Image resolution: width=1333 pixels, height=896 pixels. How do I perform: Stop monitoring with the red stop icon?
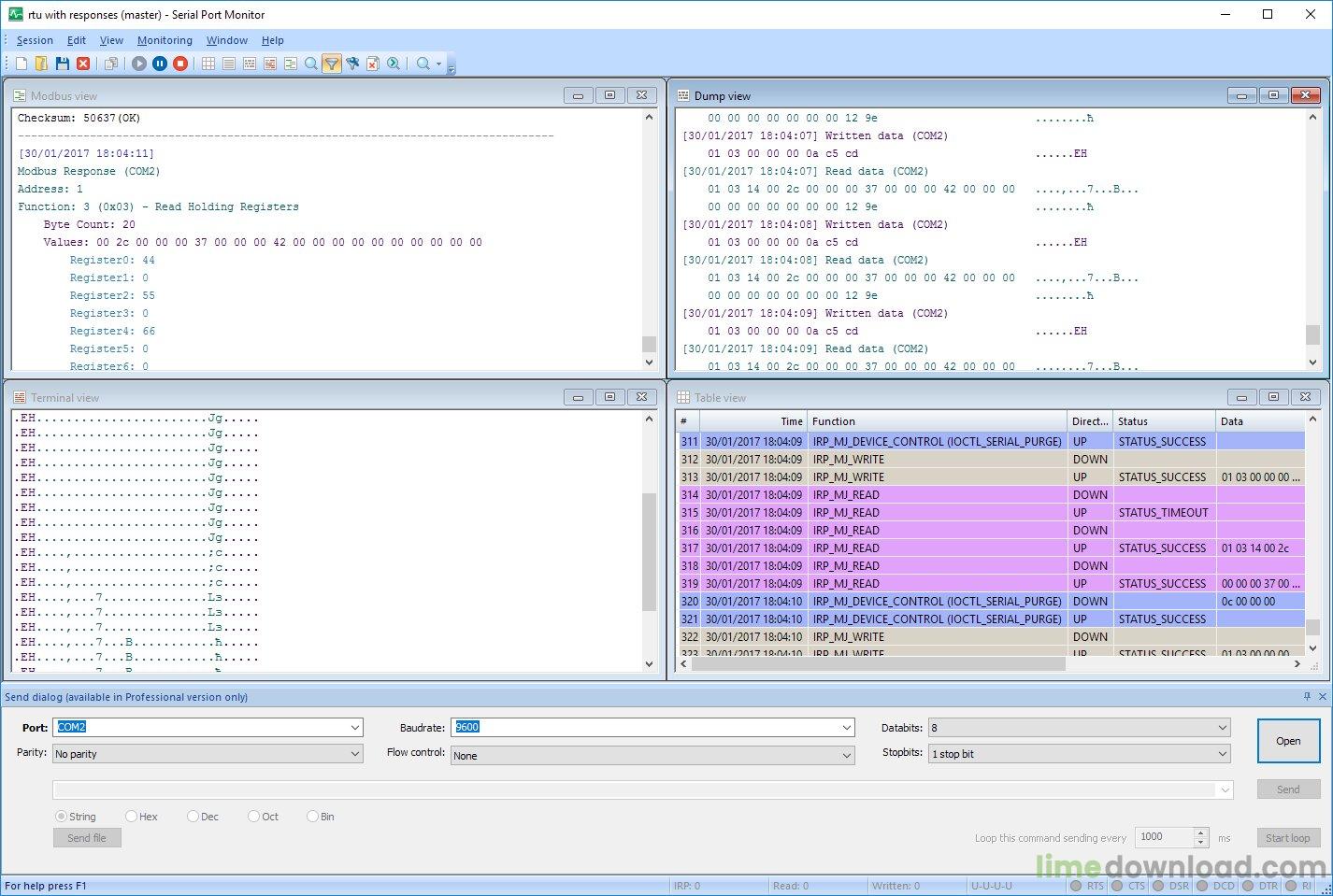[x=180, y=64]
